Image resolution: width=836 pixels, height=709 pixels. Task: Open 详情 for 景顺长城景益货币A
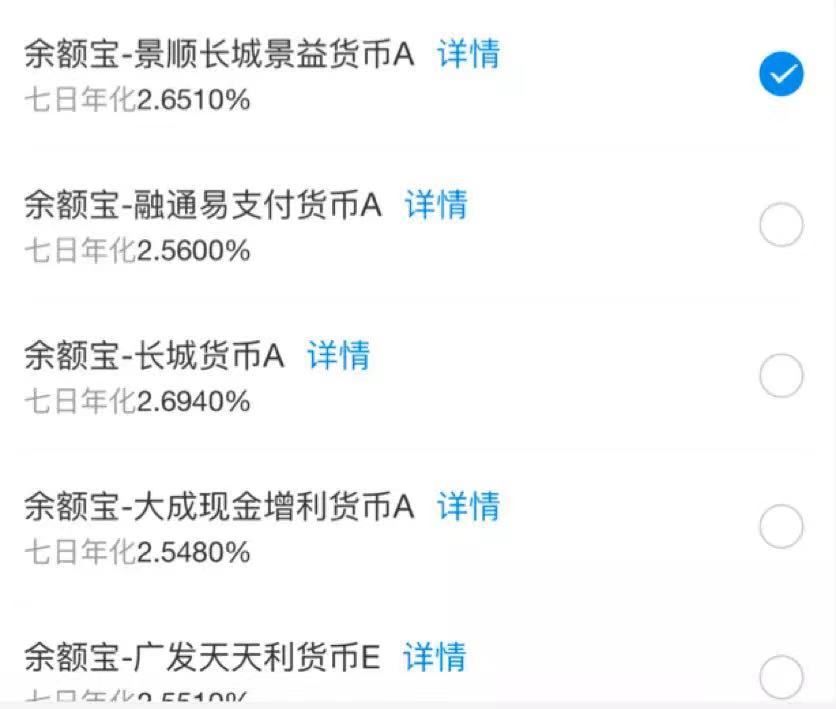(468, 54)
